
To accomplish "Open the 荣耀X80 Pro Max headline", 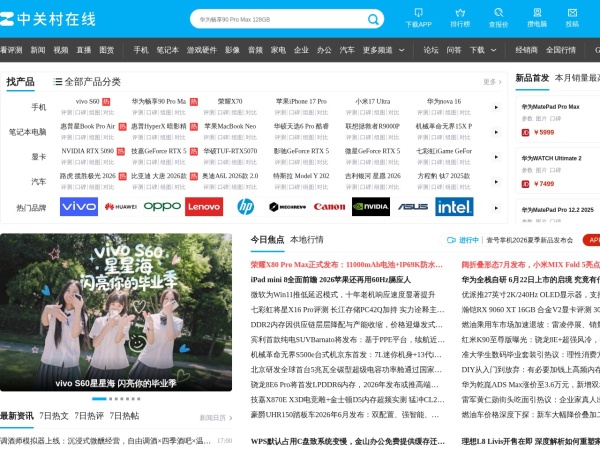I will coord(346,264).
